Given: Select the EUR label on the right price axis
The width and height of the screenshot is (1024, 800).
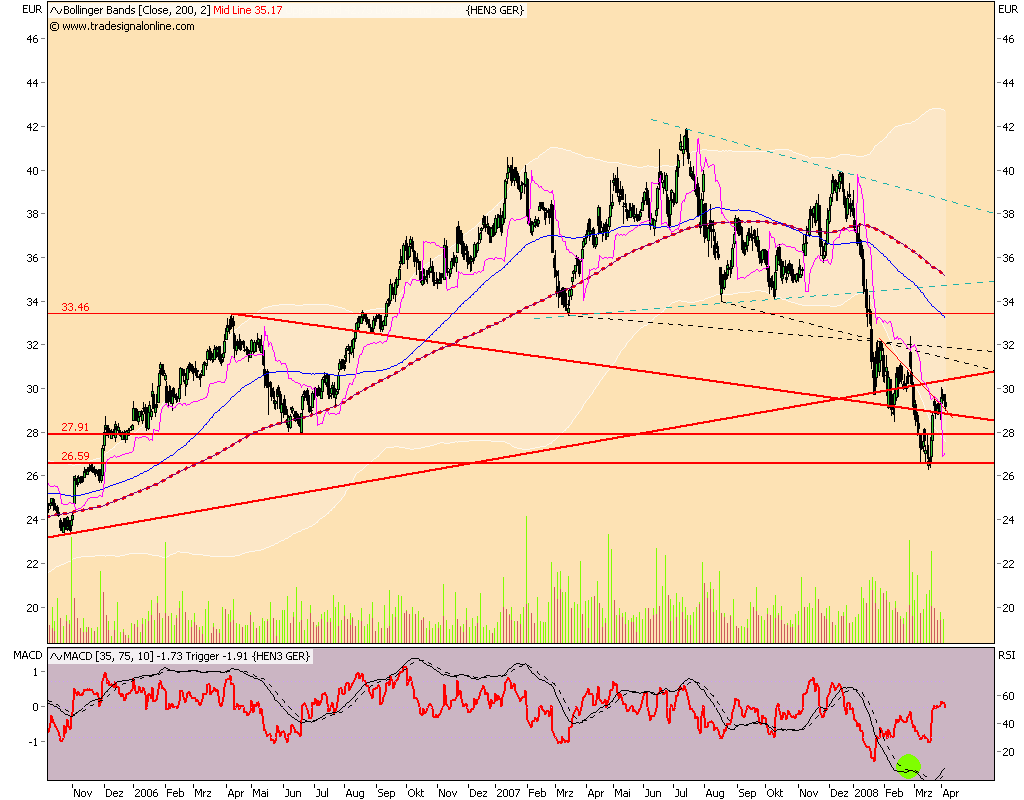Looking at the screenshot, I should (x=1009, y=10).
